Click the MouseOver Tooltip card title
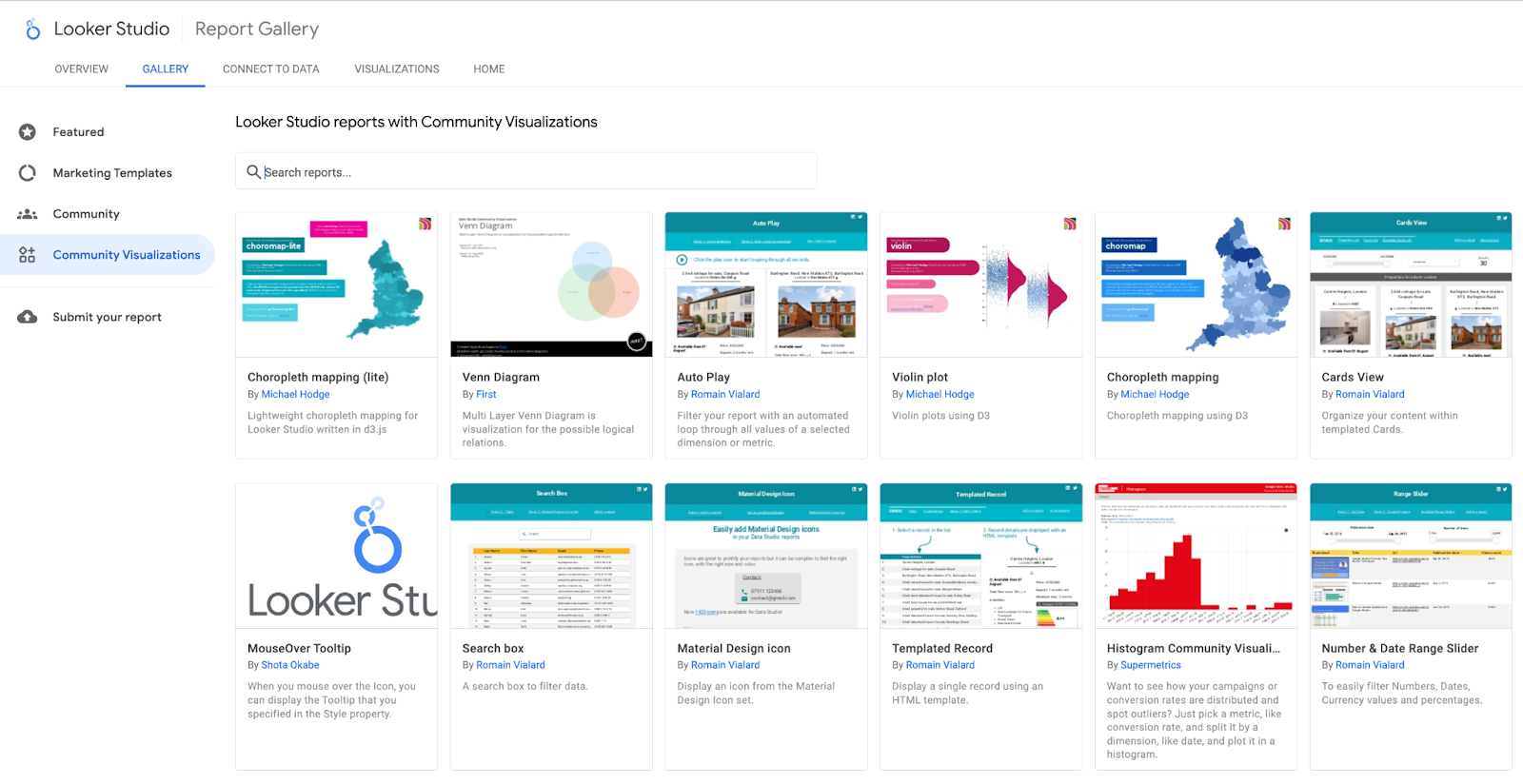The width and height of the screenshot is (1523, 784). coord(299,649)
